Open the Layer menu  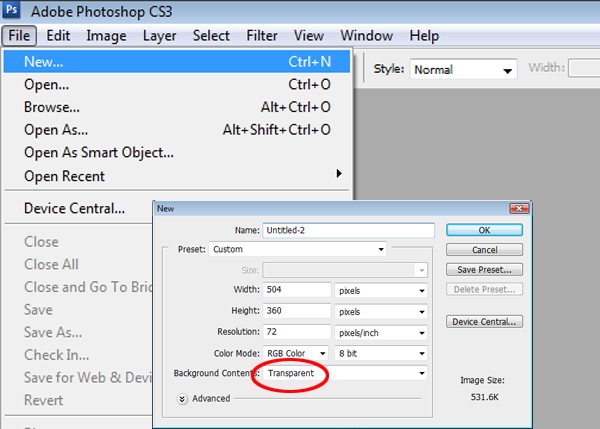(x=159, y=36)
